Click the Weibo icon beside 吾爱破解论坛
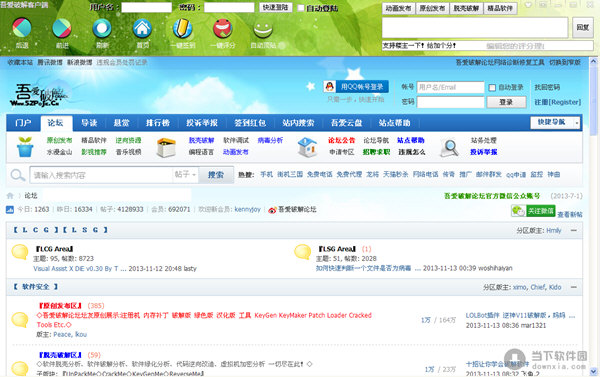Screen dimensions: 600x377 [x=272, y=210]
